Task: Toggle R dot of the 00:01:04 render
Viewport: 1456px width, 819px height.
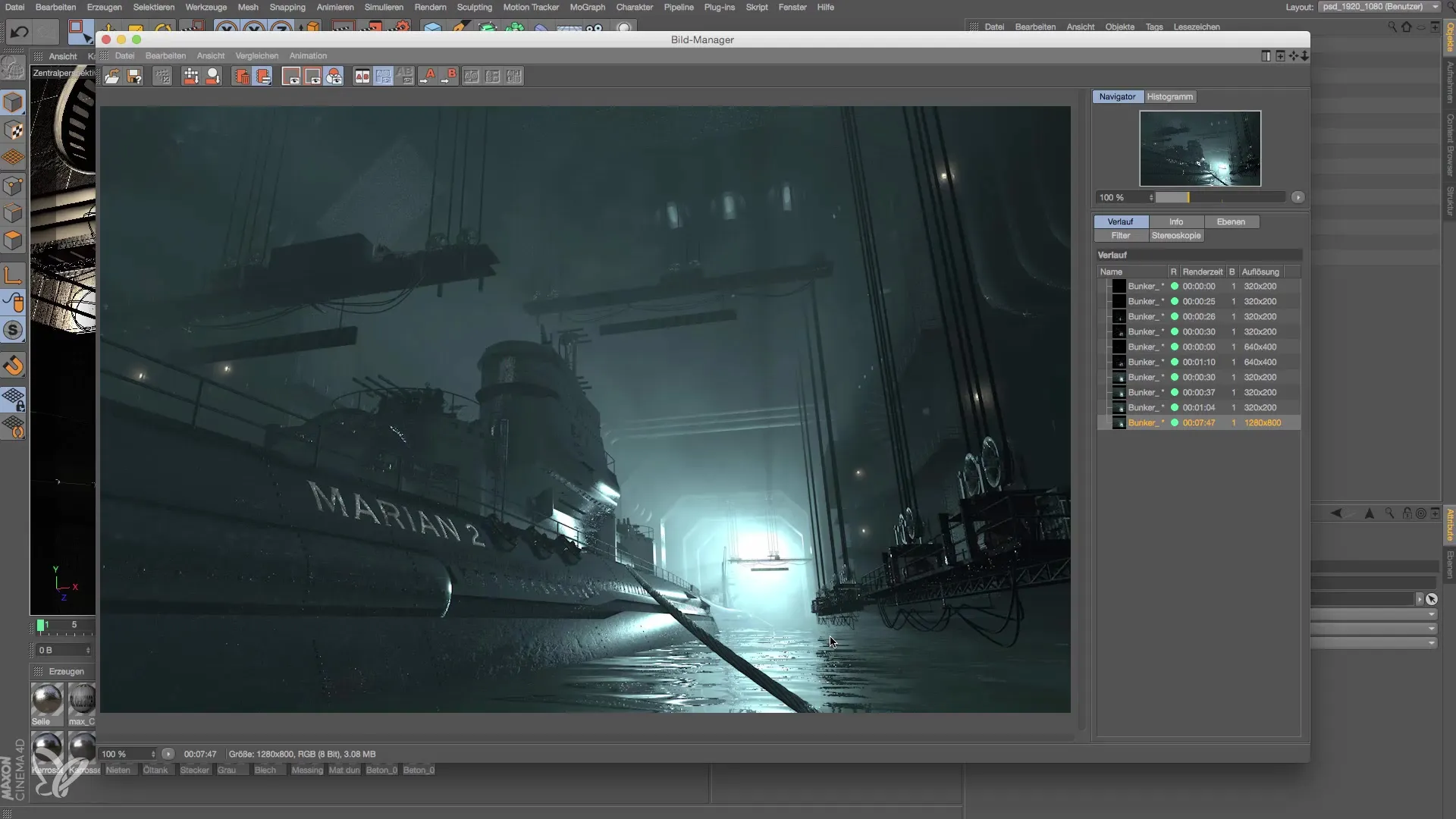Action: pyautogui.click(x=1175, y=407)
